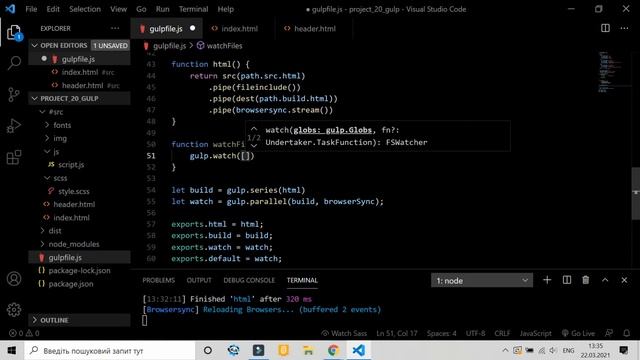
Task: Switch to the header.html editor tab
Action: (x=314, y=29)
